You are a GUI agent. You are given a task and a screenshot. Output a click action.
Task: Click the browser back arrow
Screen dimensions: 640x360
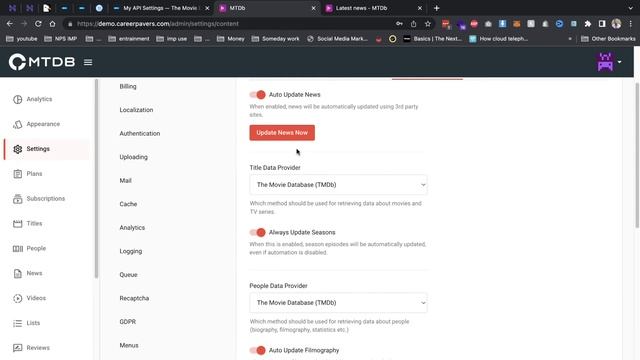click(x=10, y=24)
